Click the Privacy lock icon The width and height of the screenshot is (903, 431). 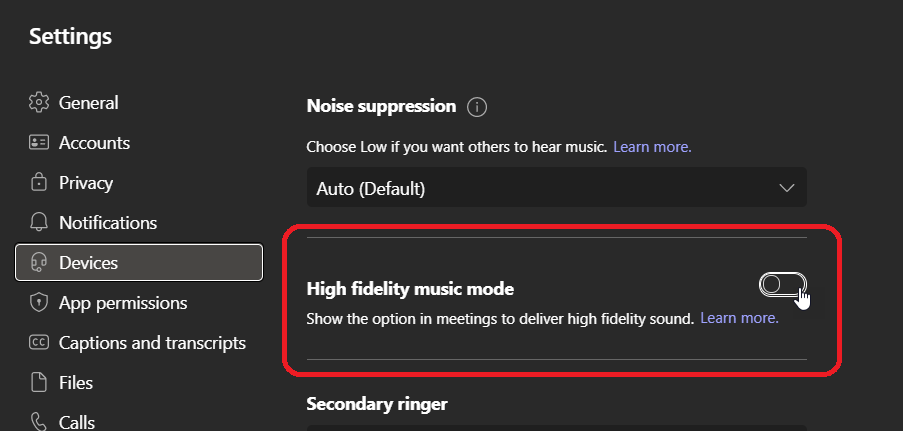coord(39,183)
